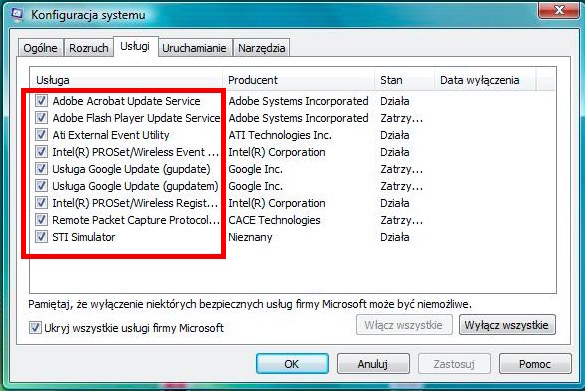
Task: Sort by Producent column header
Action: click(x=299, y=79)
